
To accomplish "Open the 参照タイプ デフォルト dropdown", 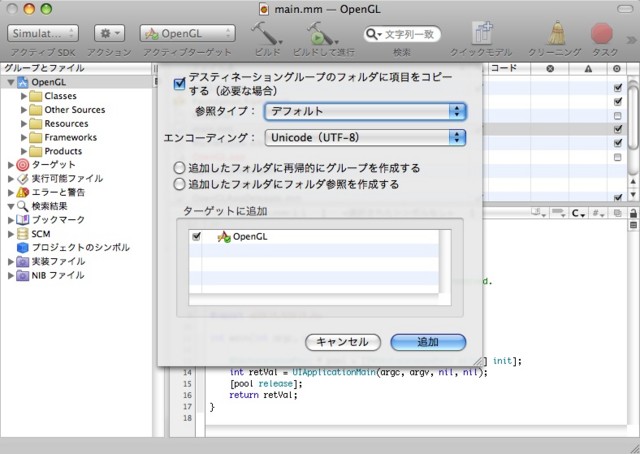I will [x=365, y=111].
